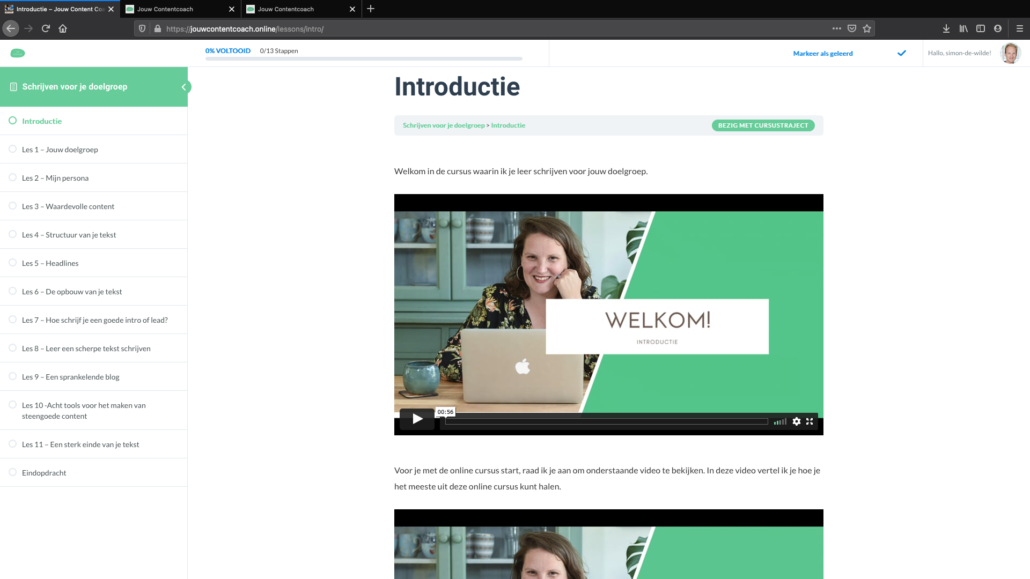Toggle the Les 6 – De opbouw circle
This screenshot has width=1030, height=579.
click(x=12, y=291)
